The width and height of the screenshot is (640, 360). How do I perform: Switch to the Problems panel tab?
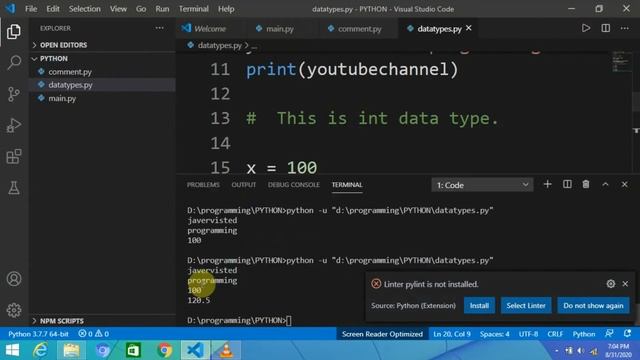[203, 184]
